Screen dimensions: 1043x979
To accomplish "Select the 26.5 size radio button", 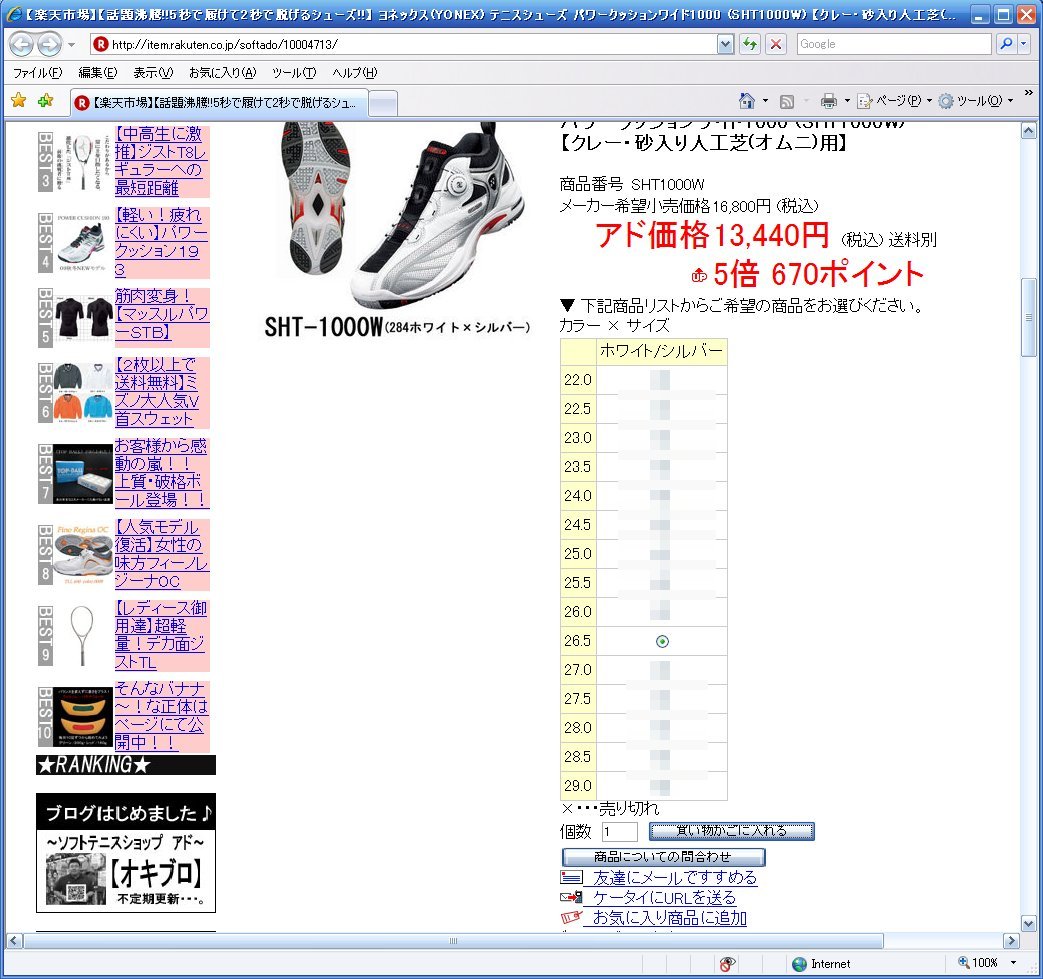I will [662, 641].
